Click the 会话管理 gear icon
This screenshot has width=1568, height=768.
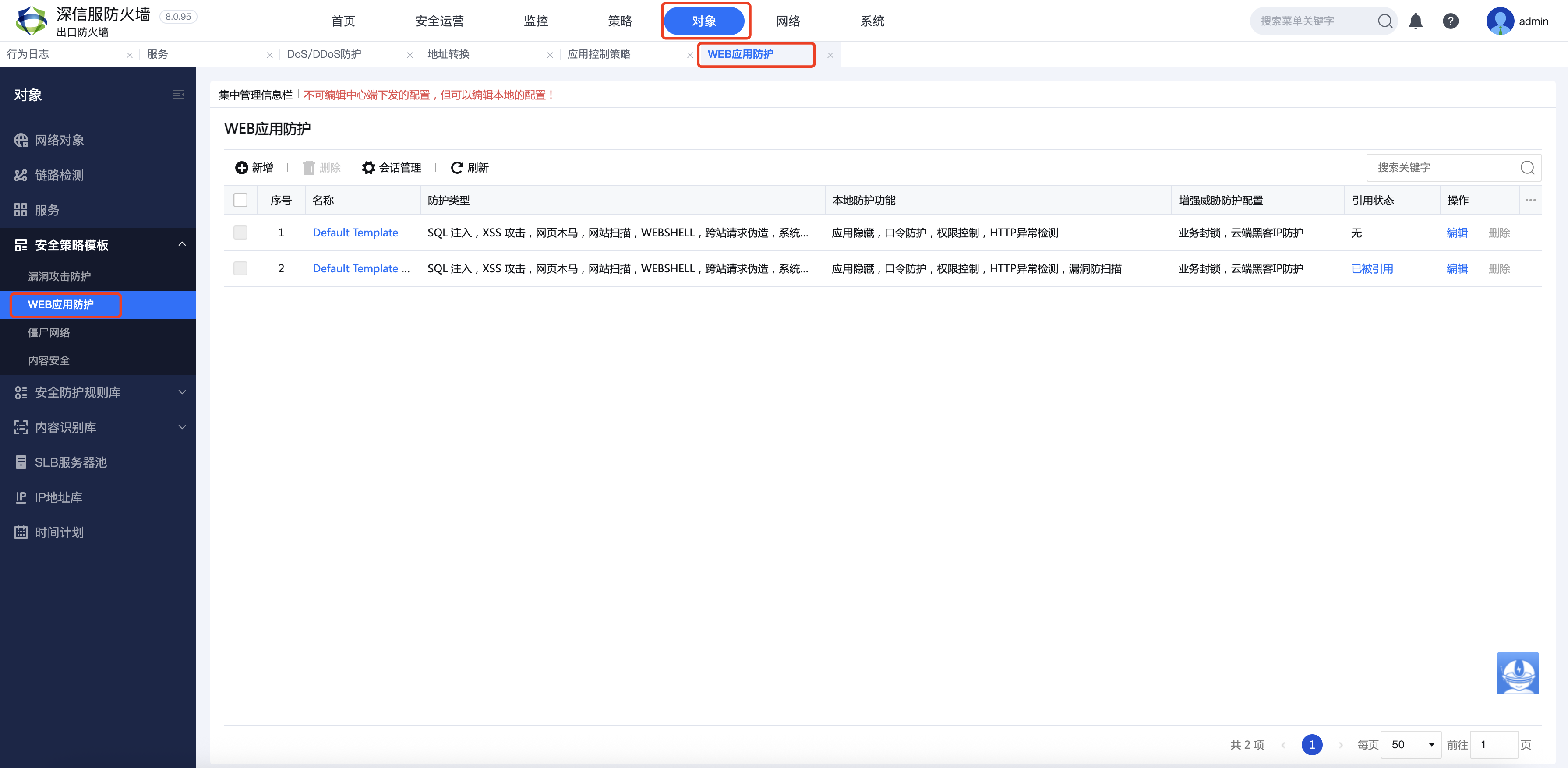[368, 167]
